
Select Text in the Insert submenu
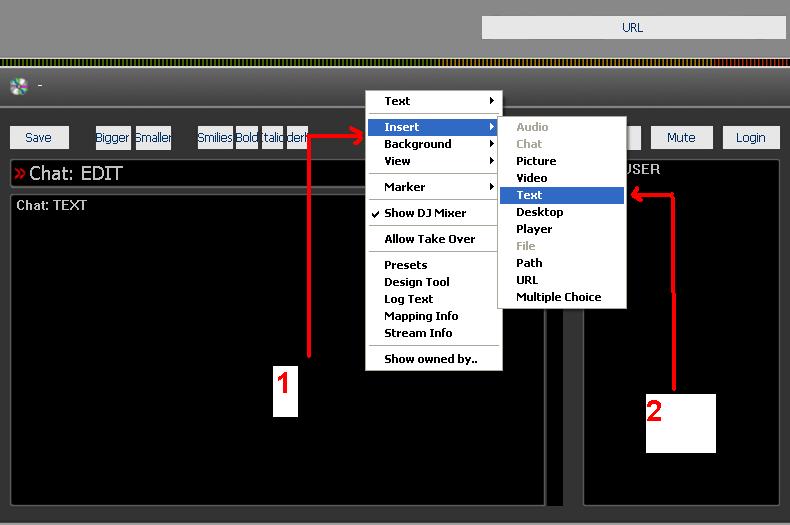coord(562,195)
